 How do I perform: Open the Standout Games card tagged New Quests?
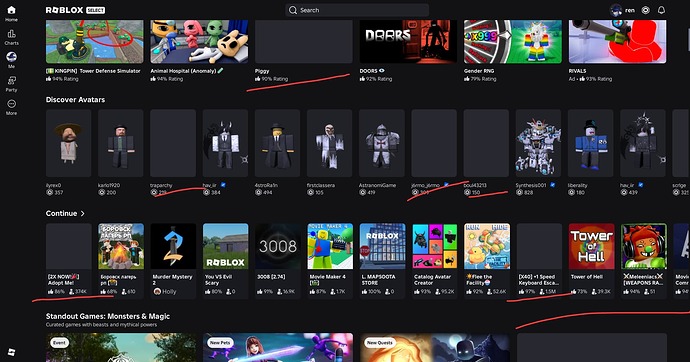pyautogui.click(x=435, y=347)
